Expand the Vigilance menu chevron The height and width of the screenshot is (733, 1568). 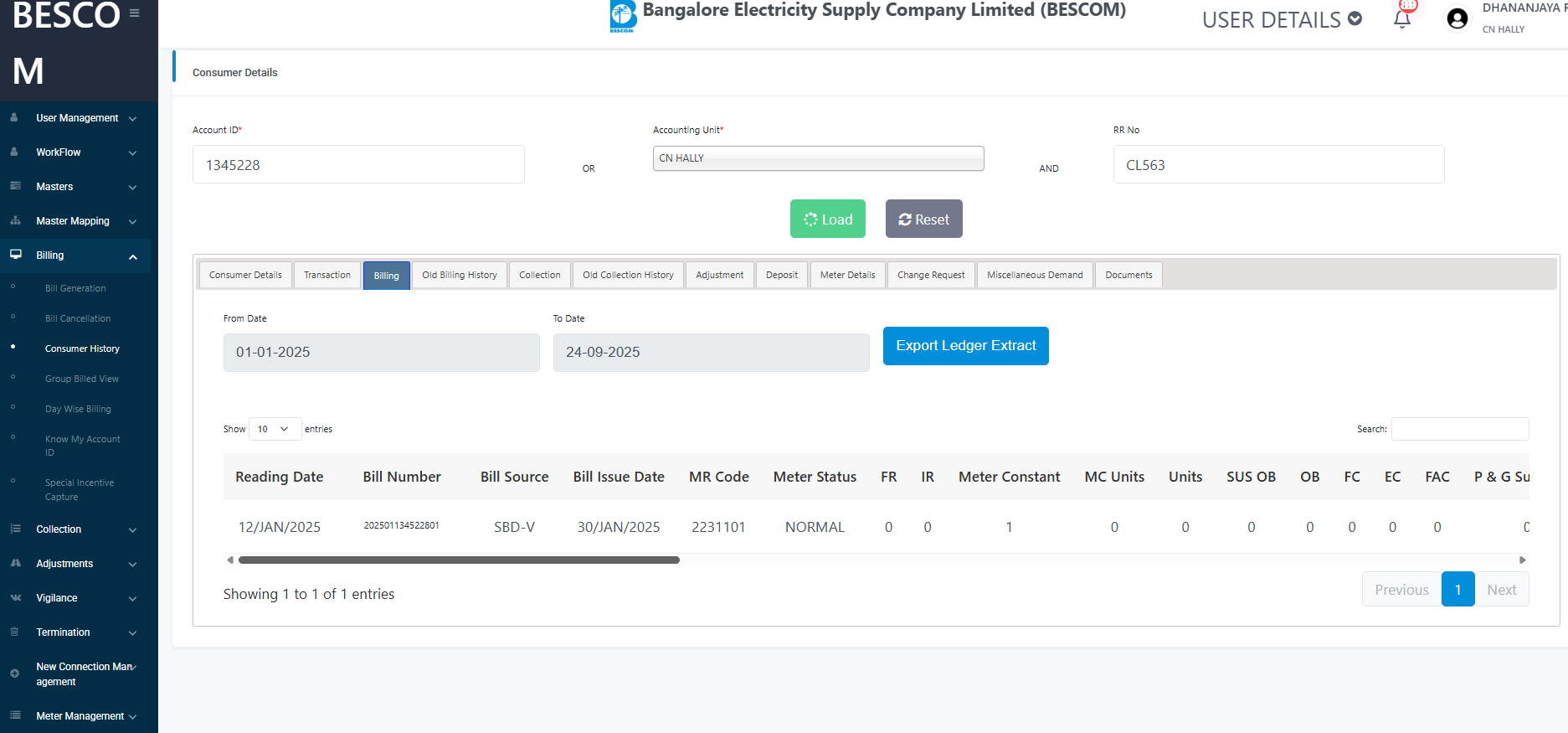(x=132, y=599)
